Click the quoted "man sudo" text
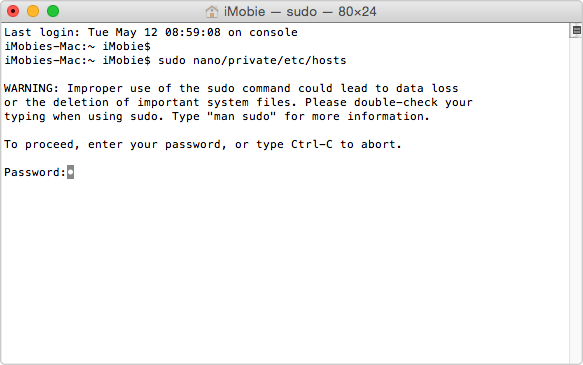This screenshot has width=583, height=365. tap(241, 116)
